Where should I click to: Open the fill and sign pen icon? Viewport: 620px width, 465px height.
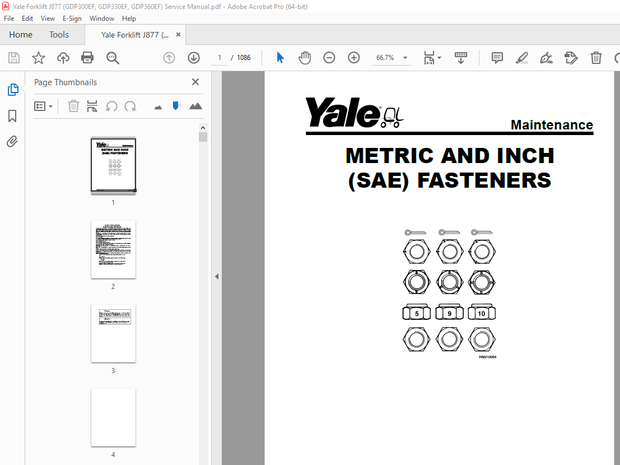click(546, 58)
